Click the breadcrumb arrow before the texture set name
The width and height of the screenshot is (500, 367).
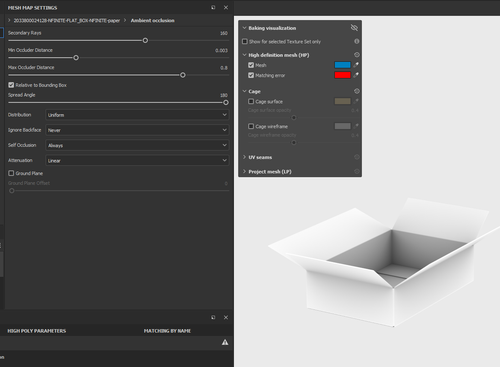pyautogui.click(x=9, y=20)
